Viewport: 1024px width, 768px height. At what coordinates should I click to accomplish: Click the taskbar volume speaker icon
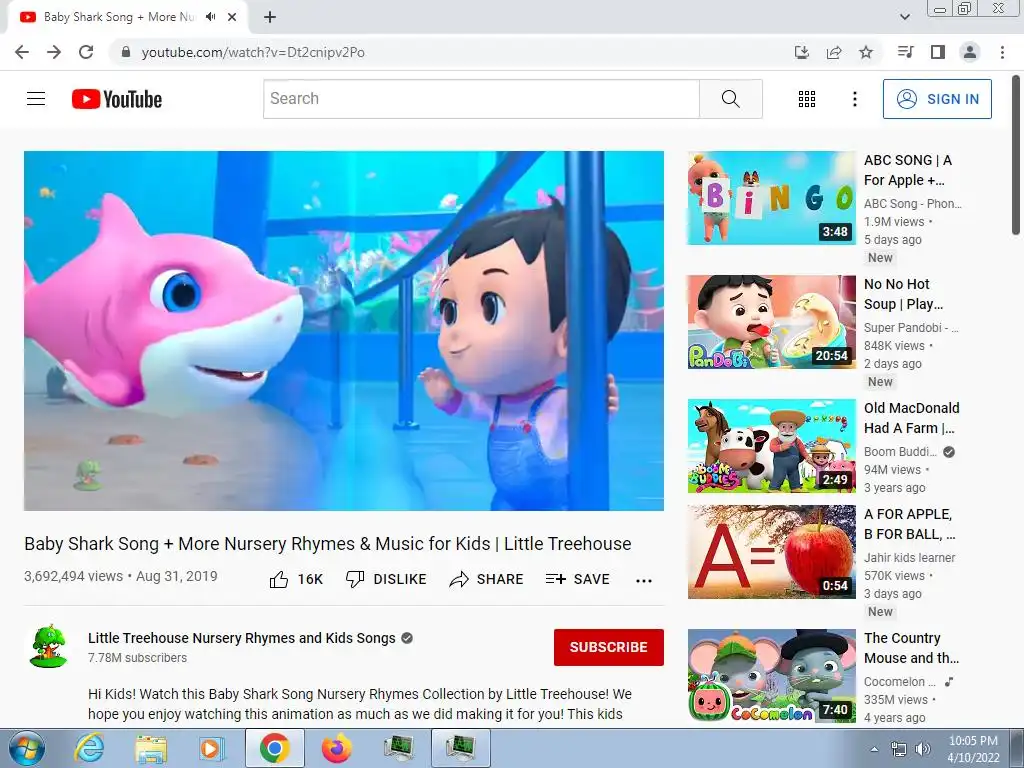[923, 749]
